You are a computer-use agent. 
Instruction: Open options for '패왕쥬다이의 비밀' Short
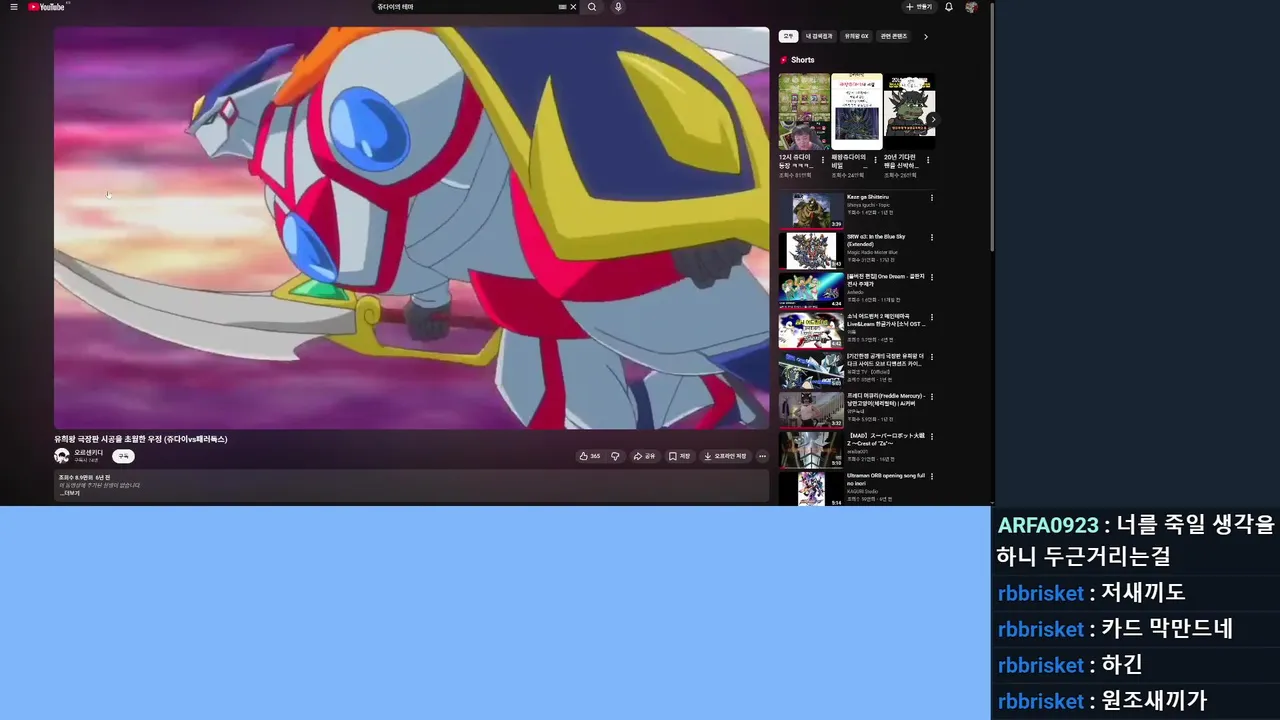point(875,160)
